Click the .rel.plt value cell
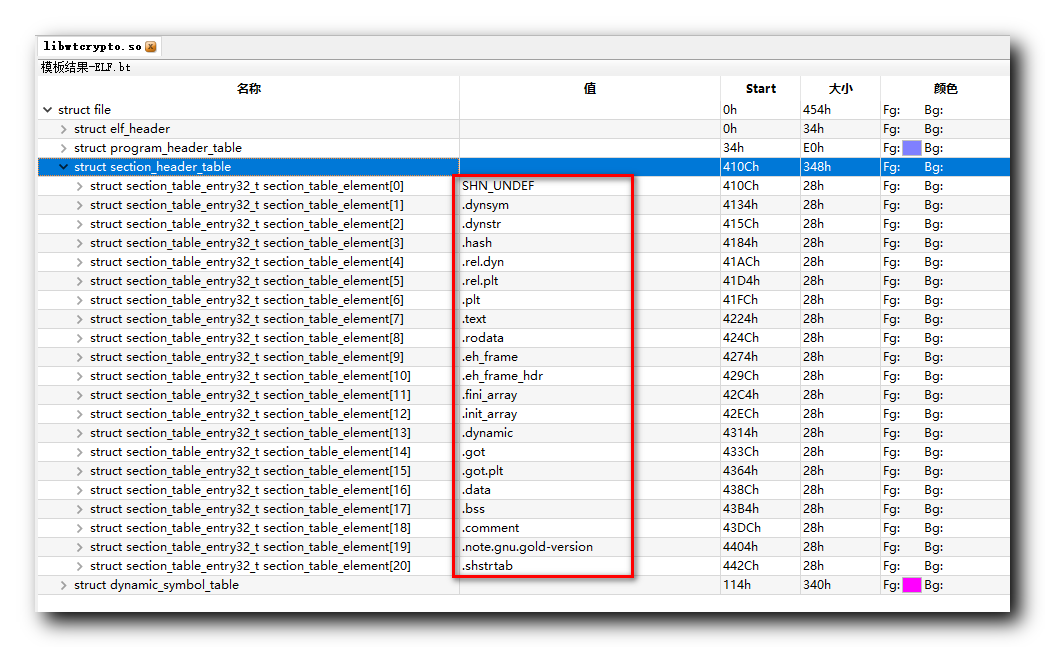The image size is (1045, 647). 590,281
